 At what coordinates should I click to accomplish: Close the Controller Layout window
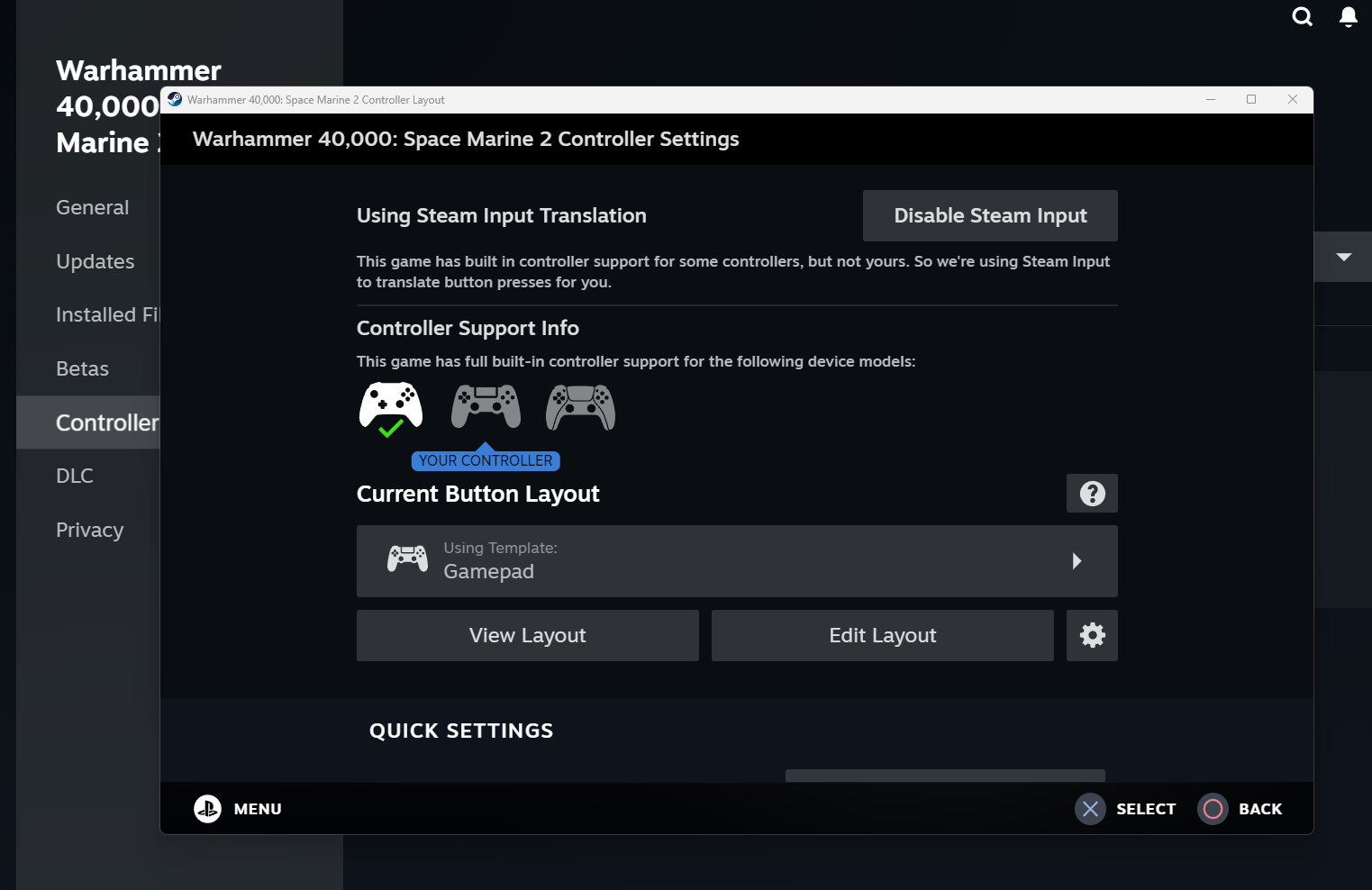click(1293, 99)
